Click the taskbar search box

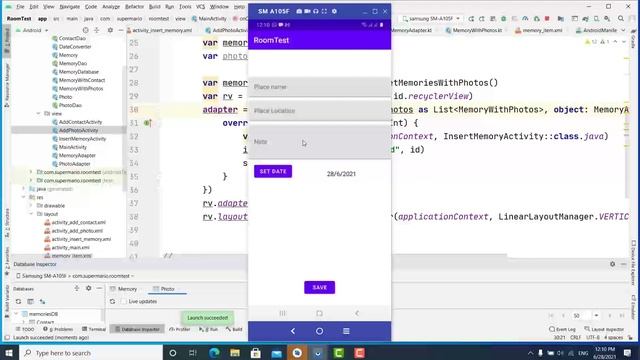click(x=91, y=353)
